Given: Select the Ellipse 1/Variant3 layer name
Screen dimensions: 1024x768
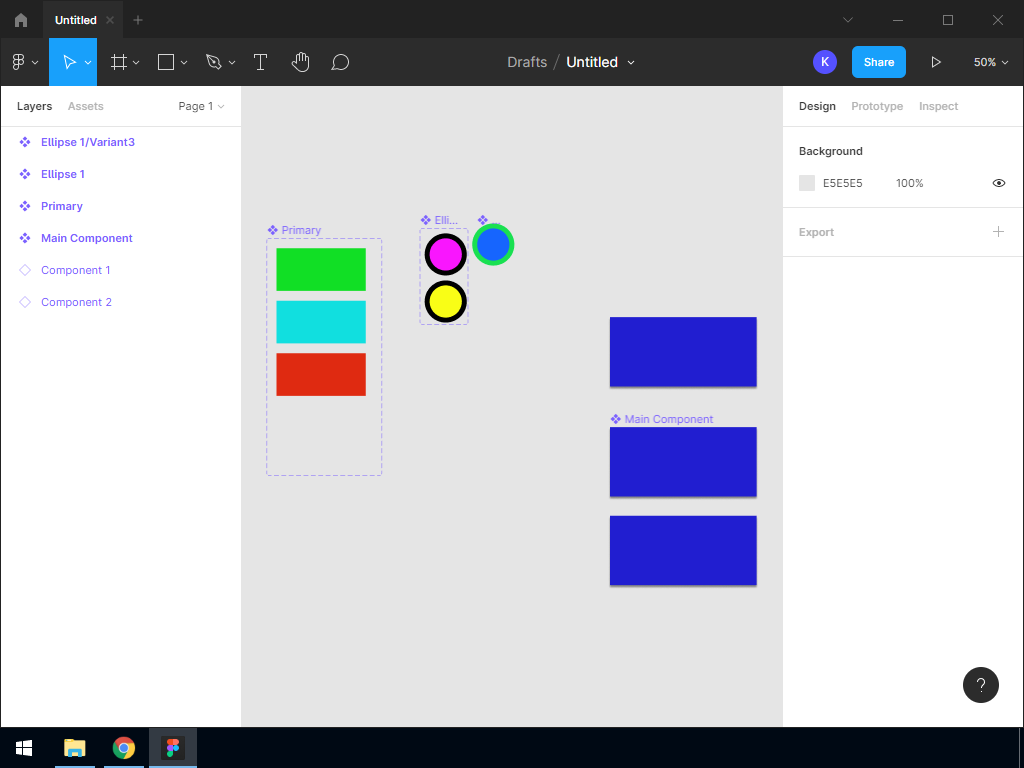Looking at the screenshot, I should 88,142.
